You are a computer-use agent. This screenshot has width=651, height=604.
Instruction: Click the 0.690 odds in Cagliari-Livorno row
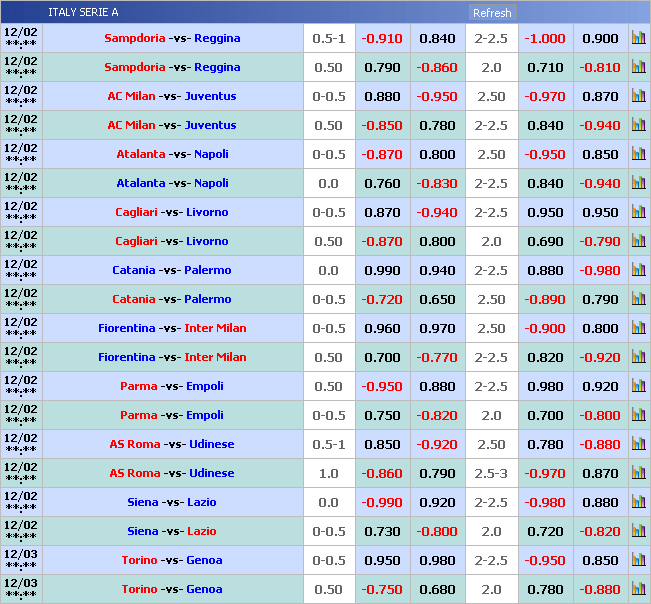545,241
